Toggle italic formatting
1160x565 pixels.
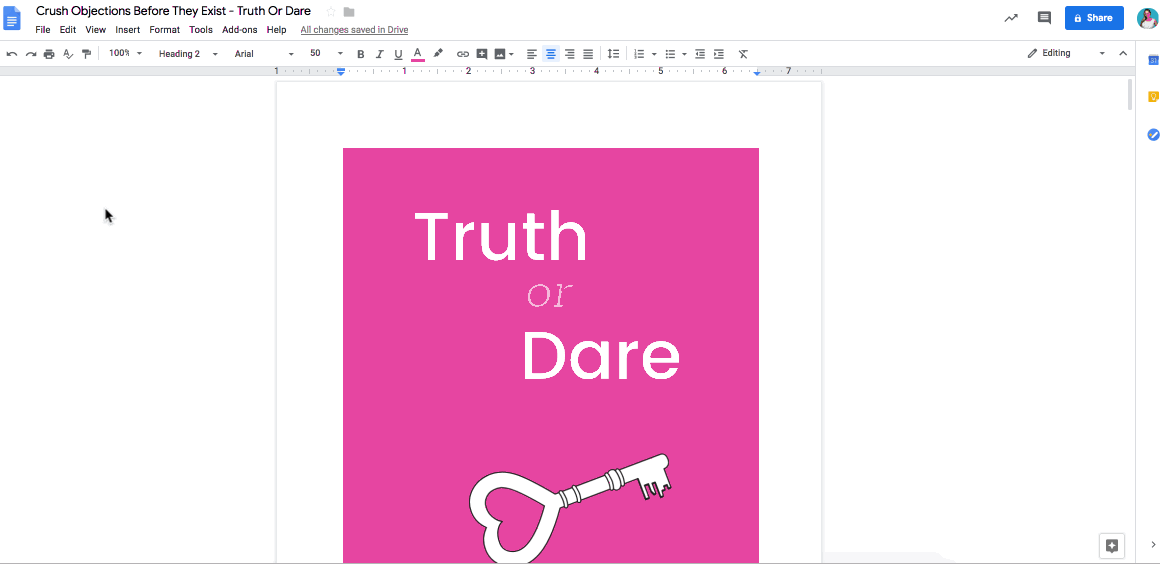(380, 54)
